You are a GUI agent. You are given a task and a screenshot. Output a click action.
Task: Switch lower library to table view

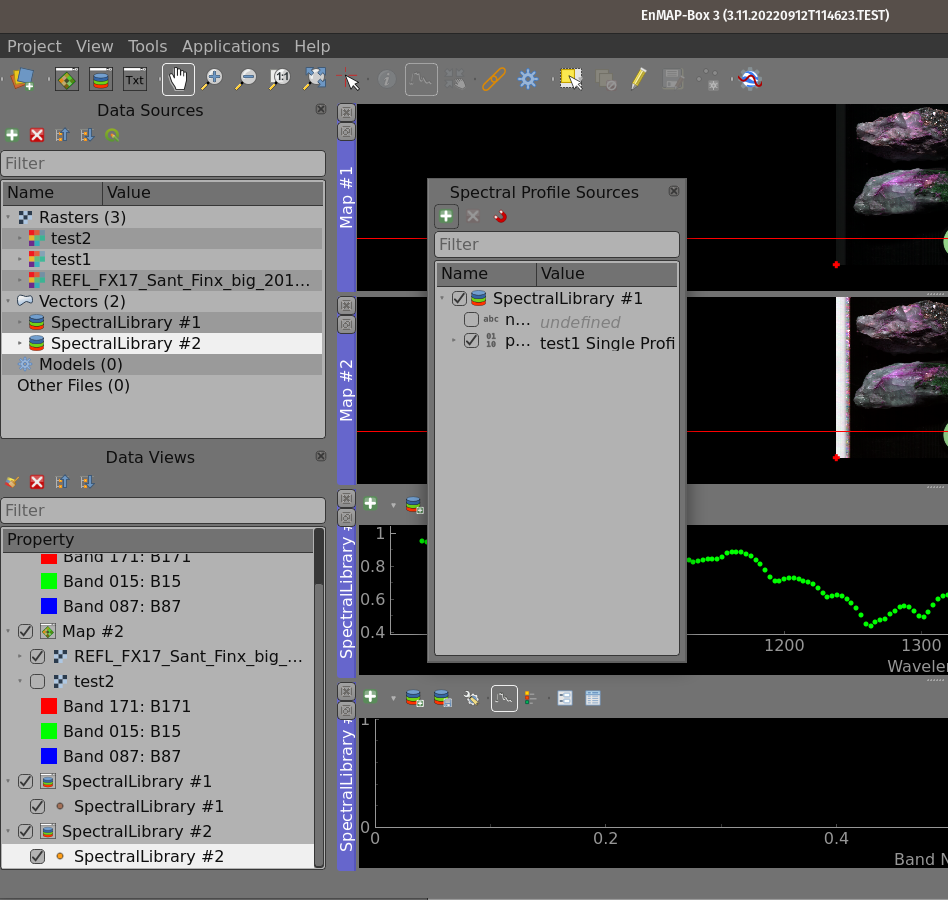tap(593, 698)
